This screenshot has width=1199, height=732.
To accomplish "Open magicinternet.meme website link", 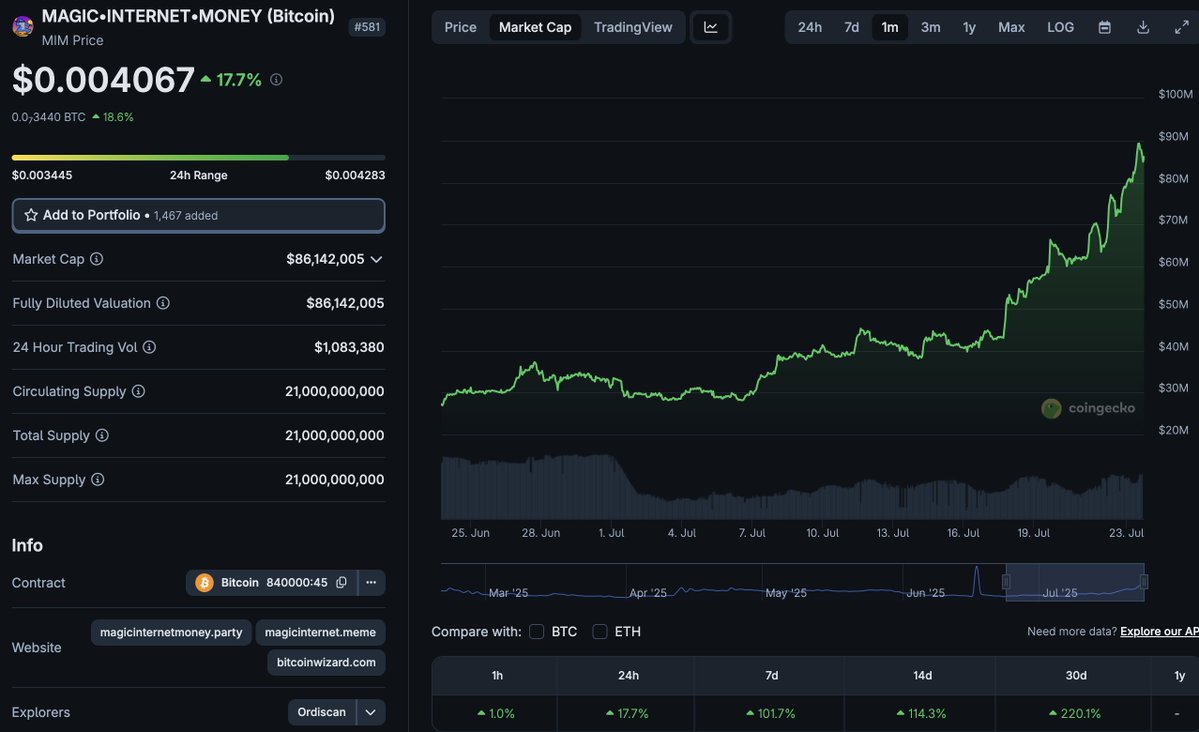I will (320, 633).
